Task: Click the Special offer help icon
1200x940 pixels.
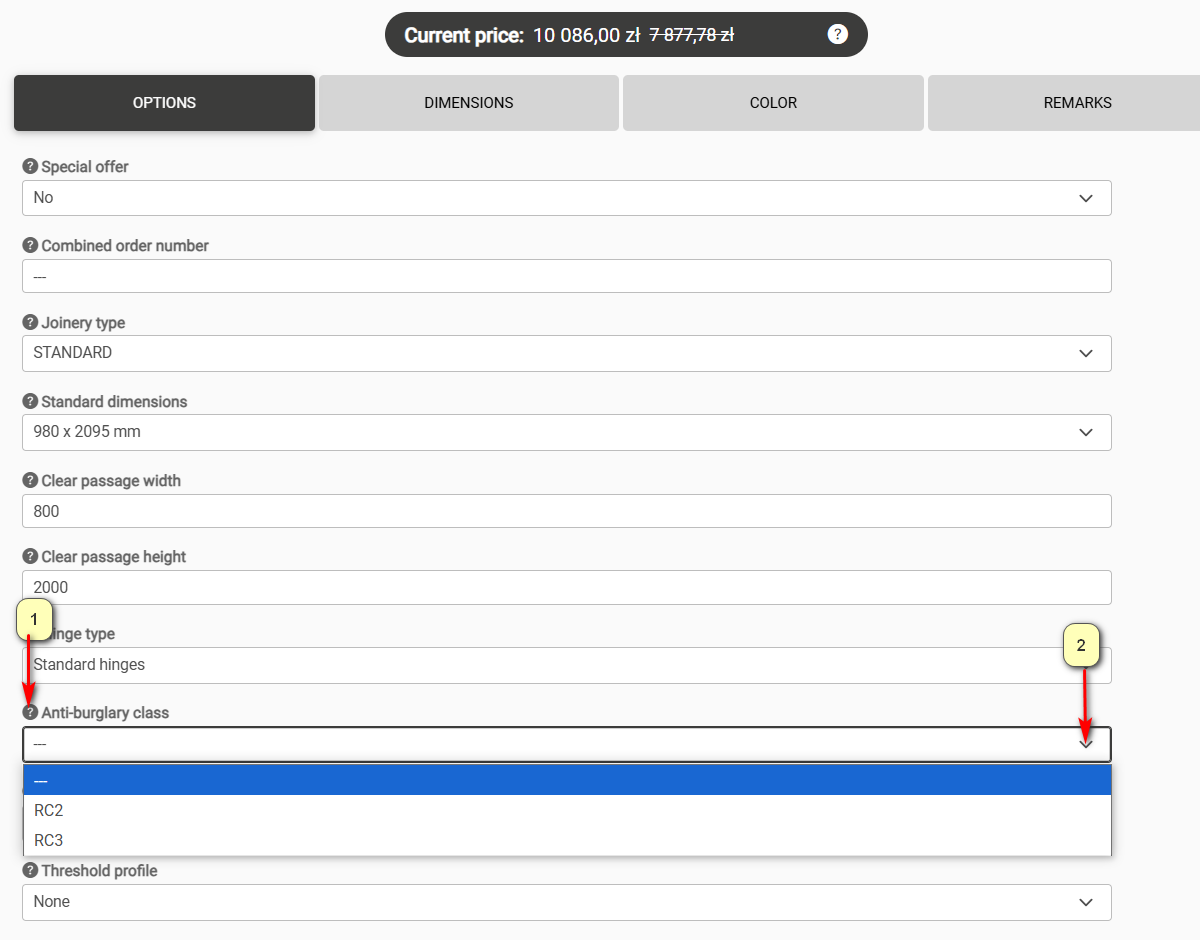Action: [x=30, y=167]
